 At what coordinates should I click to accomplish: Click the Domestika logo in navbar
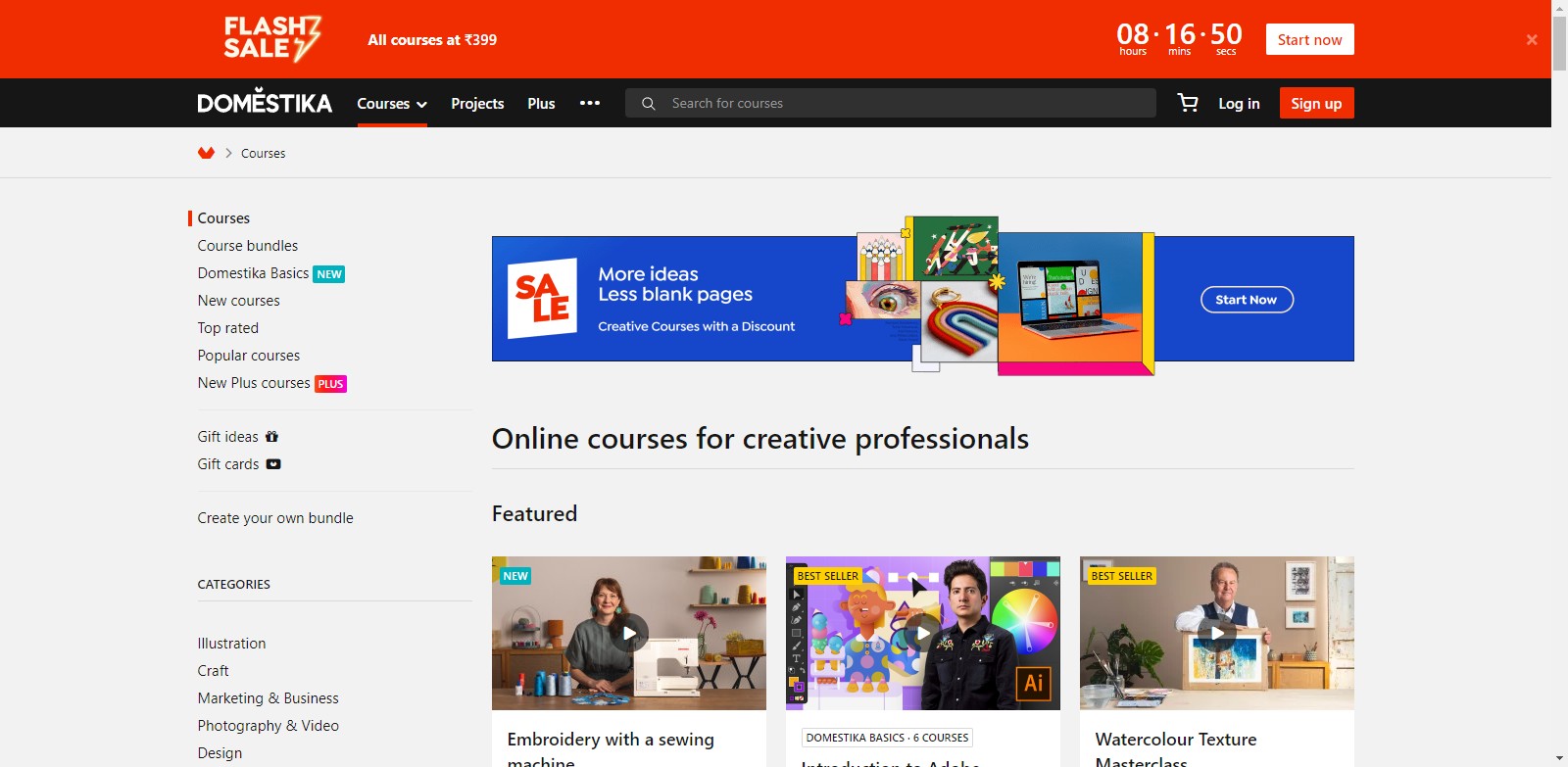coord(265,102)
